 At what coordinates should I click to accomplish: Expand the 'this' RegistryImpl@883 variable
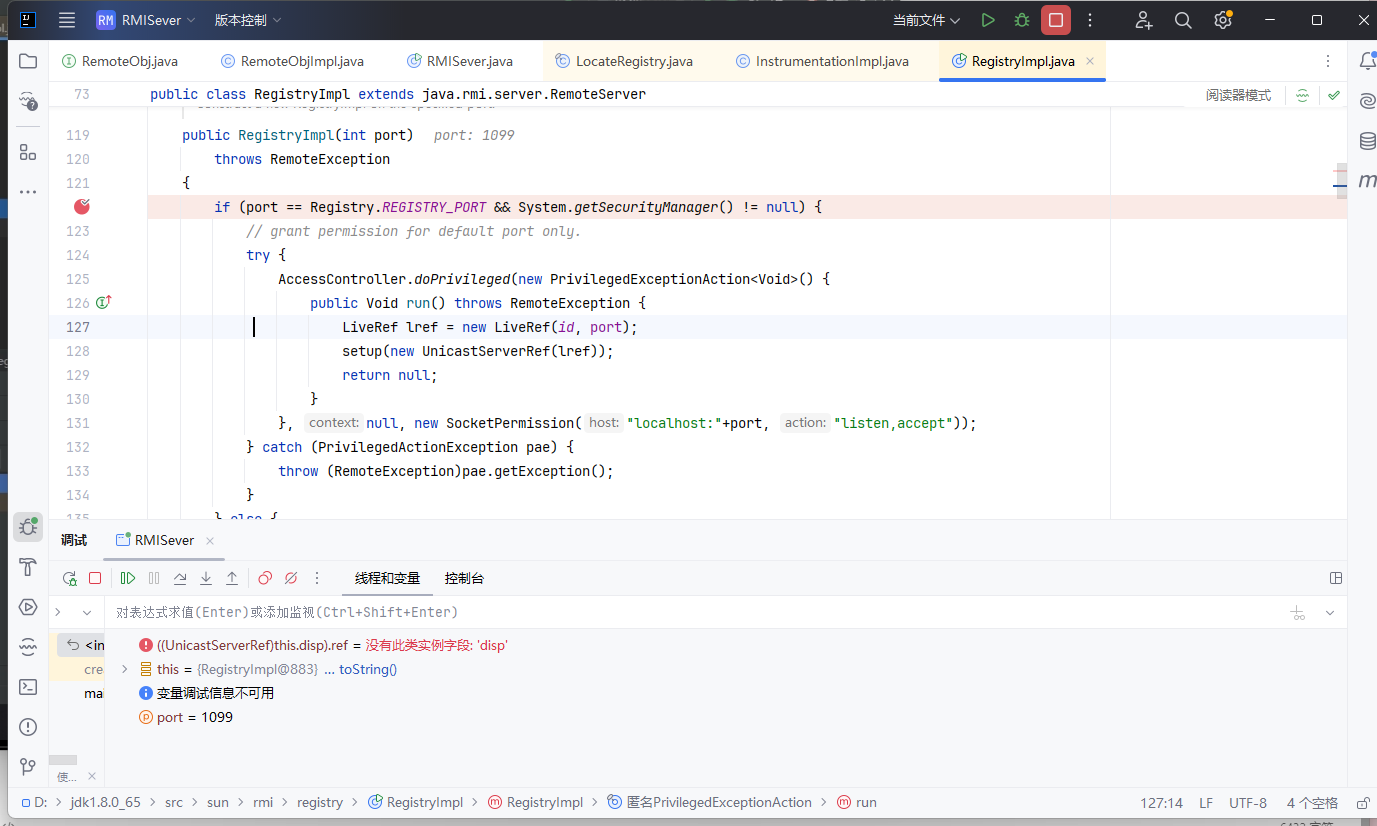point(124,669)
